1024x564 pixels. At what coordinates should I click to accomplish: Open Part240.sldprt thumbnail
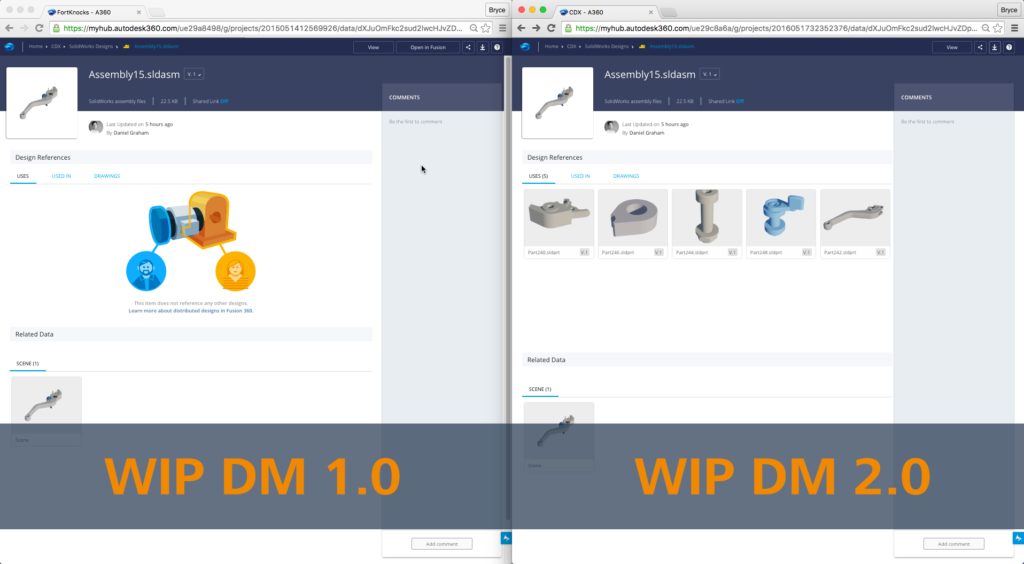point(559,217)
